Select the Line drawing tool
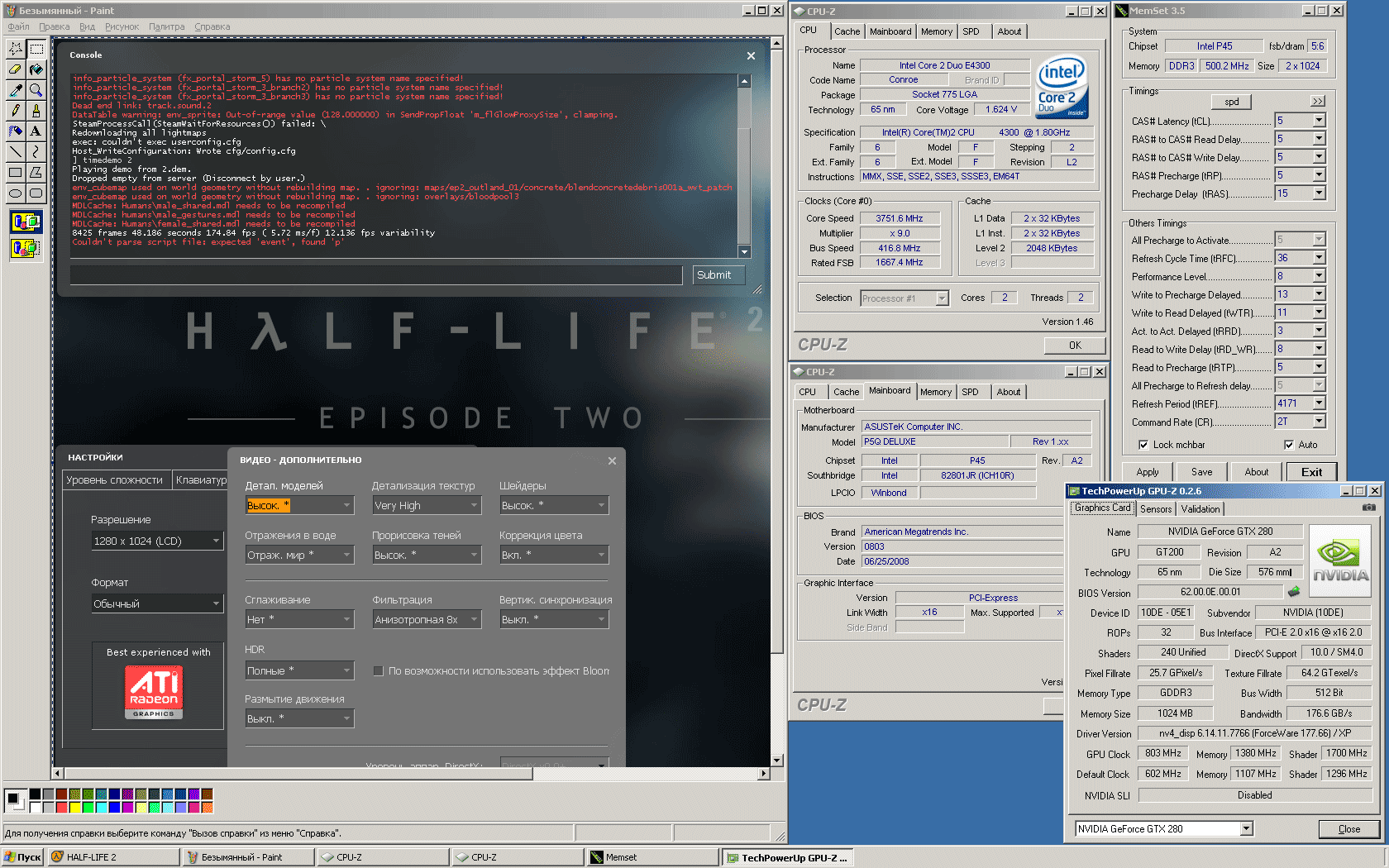The width and height of the screenshot is (1389, 868). [x=15, y=151]
